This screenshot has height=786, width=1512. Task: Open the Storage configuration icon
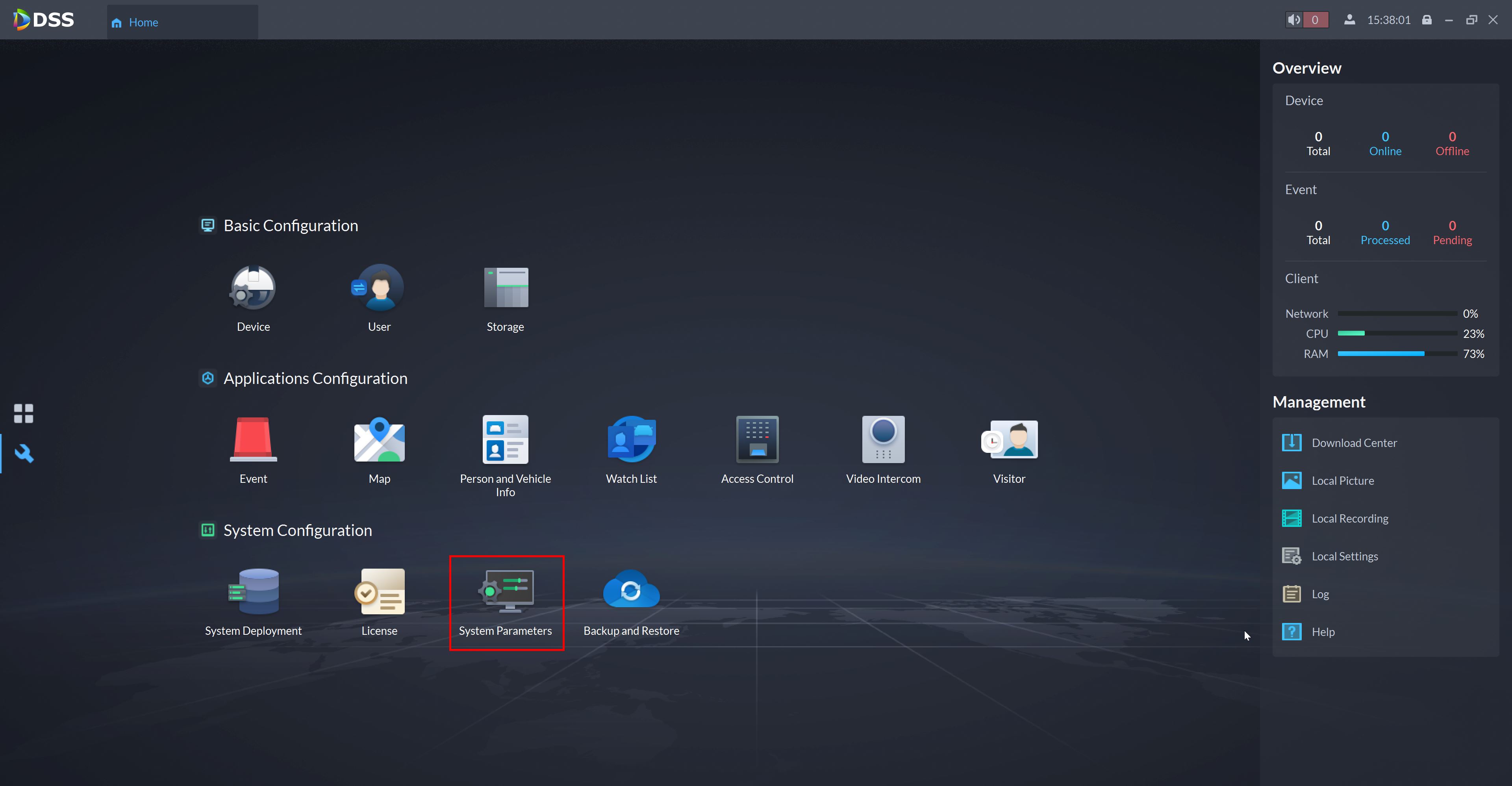pyautogui.click(x=505, y=288)
